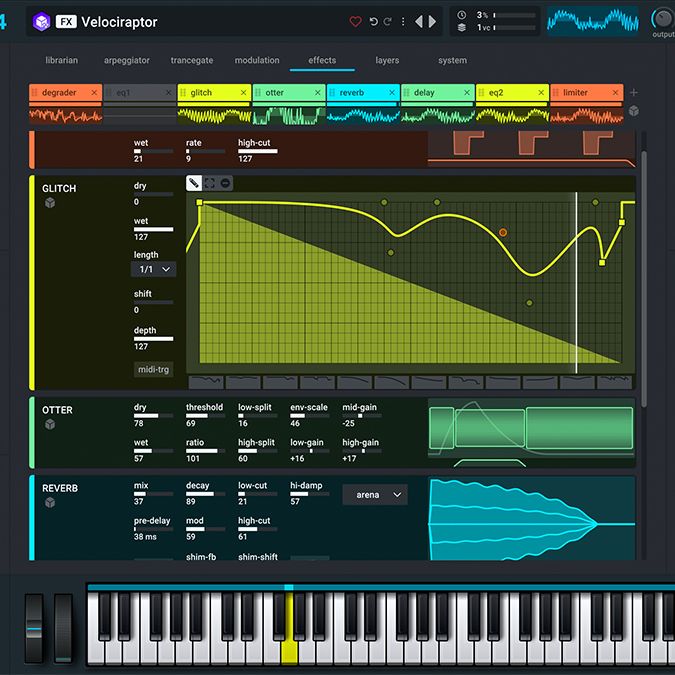This screenshot has height=675, width=675.
Task: Remove the delay effect with its X
Action: pyautogui.click(x=467, y=93)
